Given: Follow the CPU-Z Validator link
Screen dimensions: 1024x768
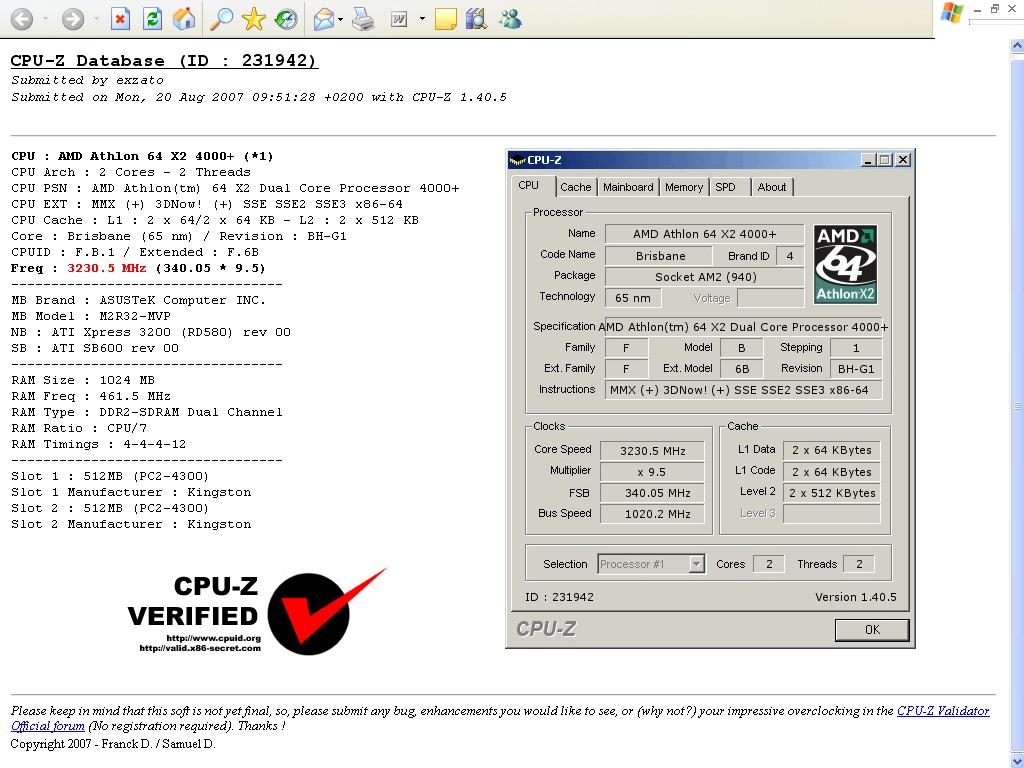Looking at the screenshot, I should [942, 711].
